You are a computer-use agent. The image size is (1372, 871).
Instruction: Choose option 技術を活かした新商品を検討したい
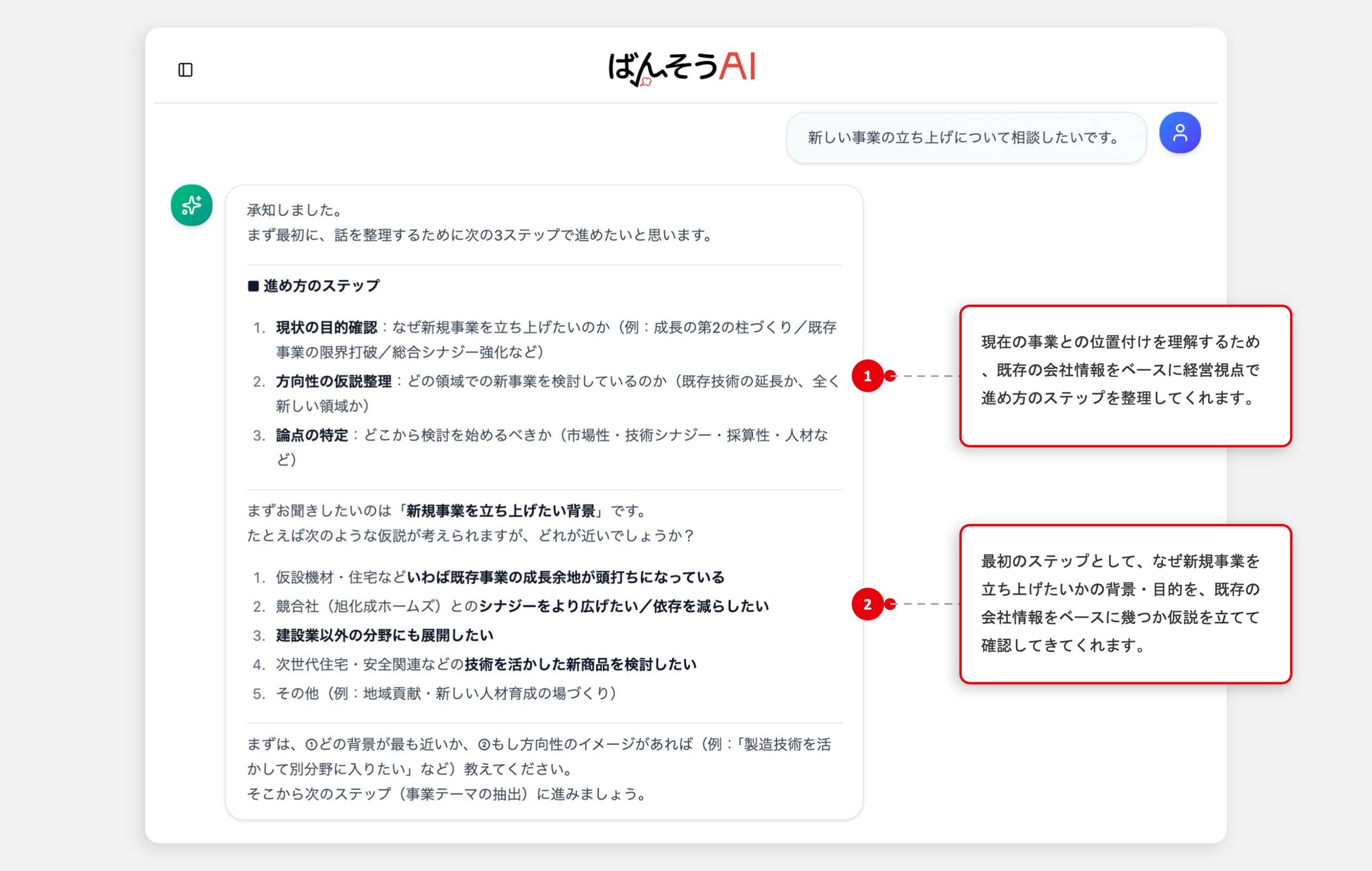pos(580,664)
